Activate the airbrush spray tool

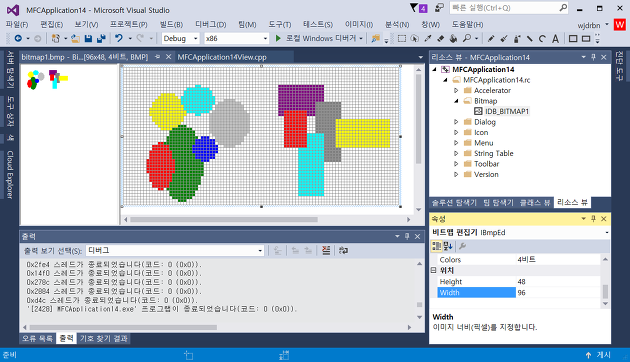[517, 39]
